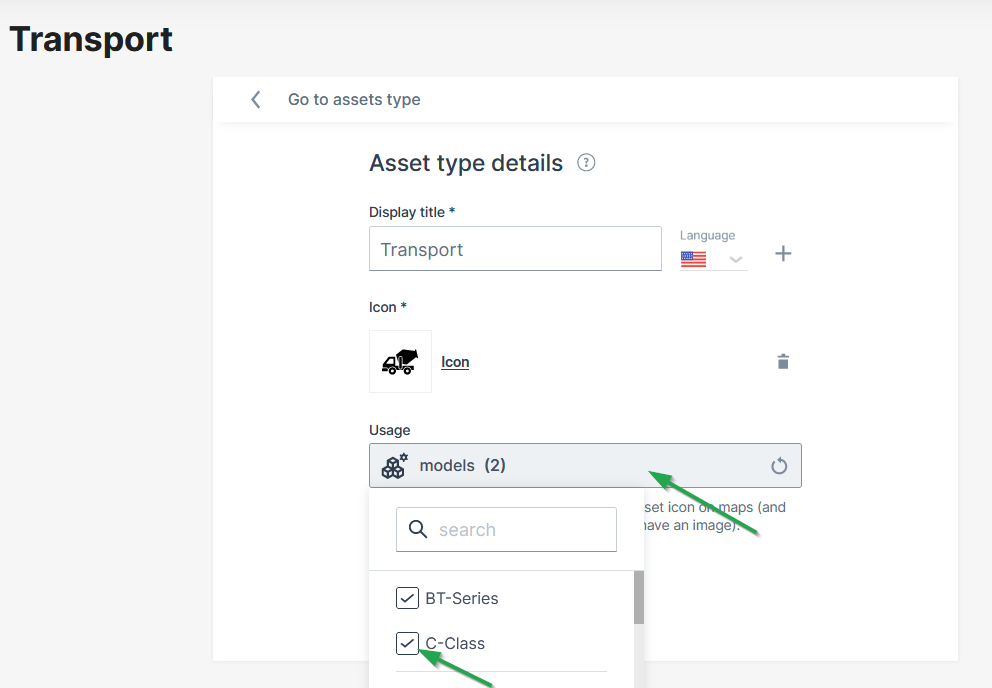The width and height of the screenshot is (992, 688).
Task: Delete the icon using the trash icon
Action: click(783, 361)
